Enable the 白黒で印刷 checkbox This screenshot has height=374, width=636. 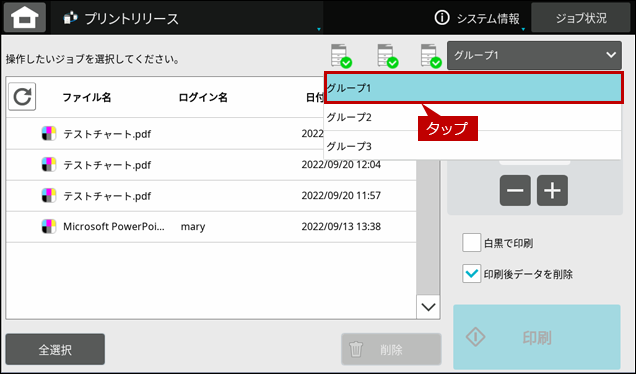coord(471,243)
